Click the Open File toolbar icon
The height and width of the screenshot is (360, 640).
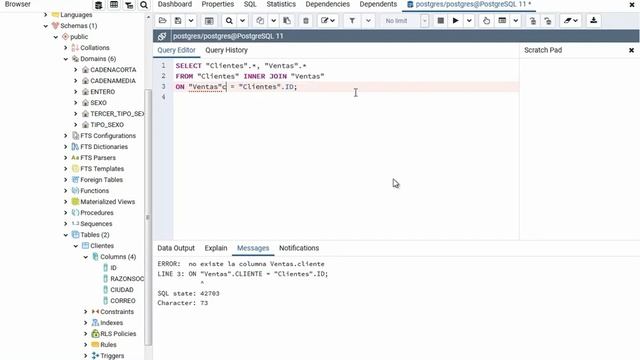[162, 20]
